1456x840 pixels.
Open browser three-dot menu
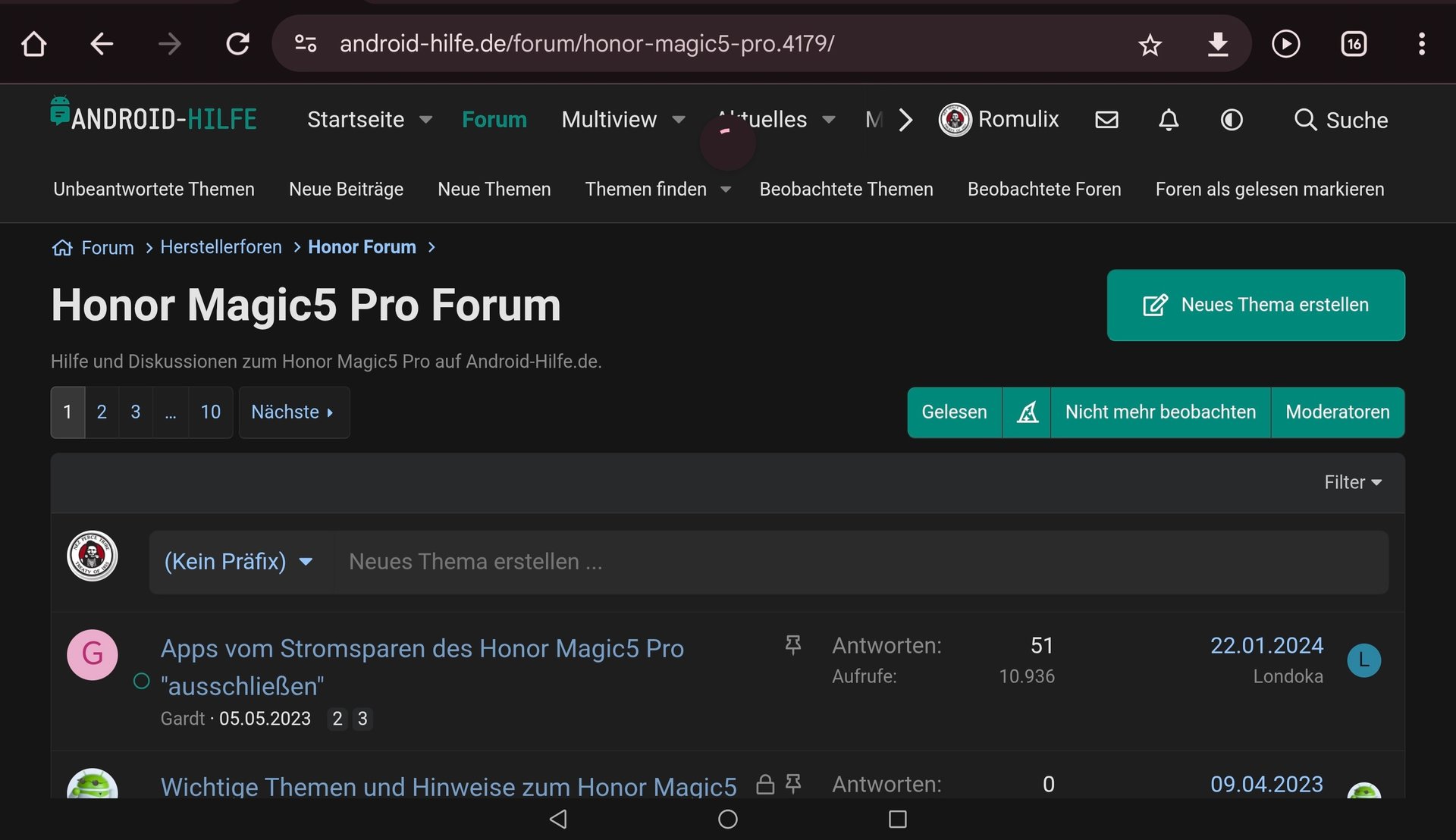1421,44
